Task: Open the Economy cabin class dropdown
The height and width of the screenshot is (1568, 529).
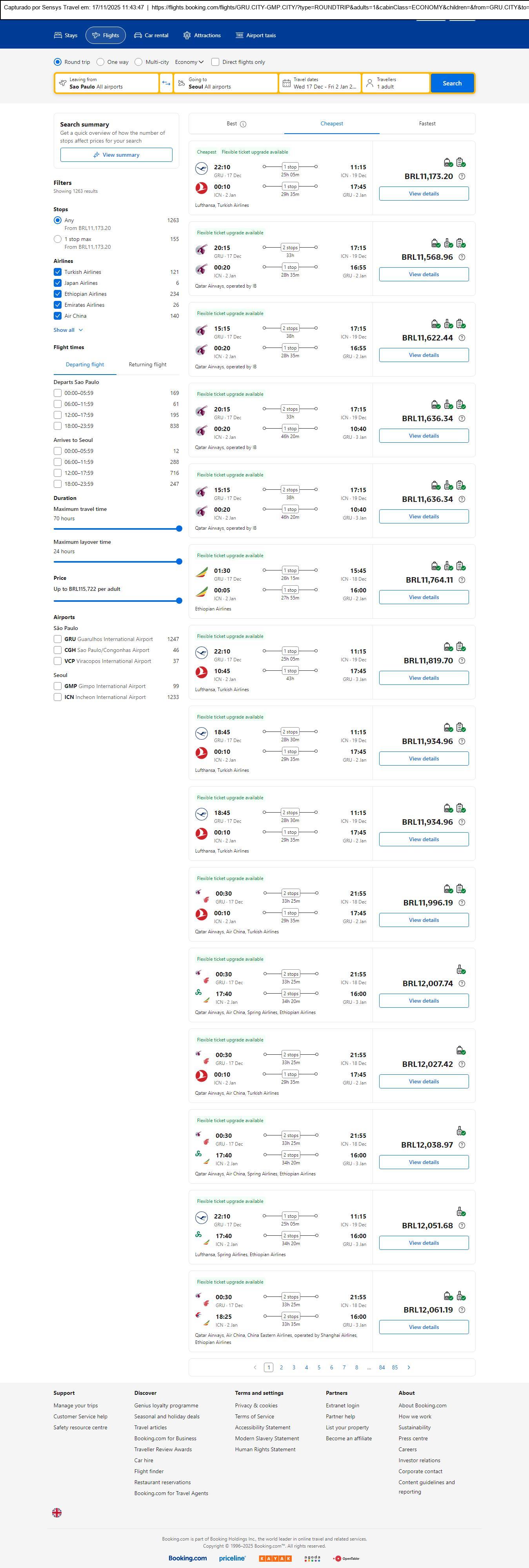Action: pyautogui.click(x=189, y=62)
